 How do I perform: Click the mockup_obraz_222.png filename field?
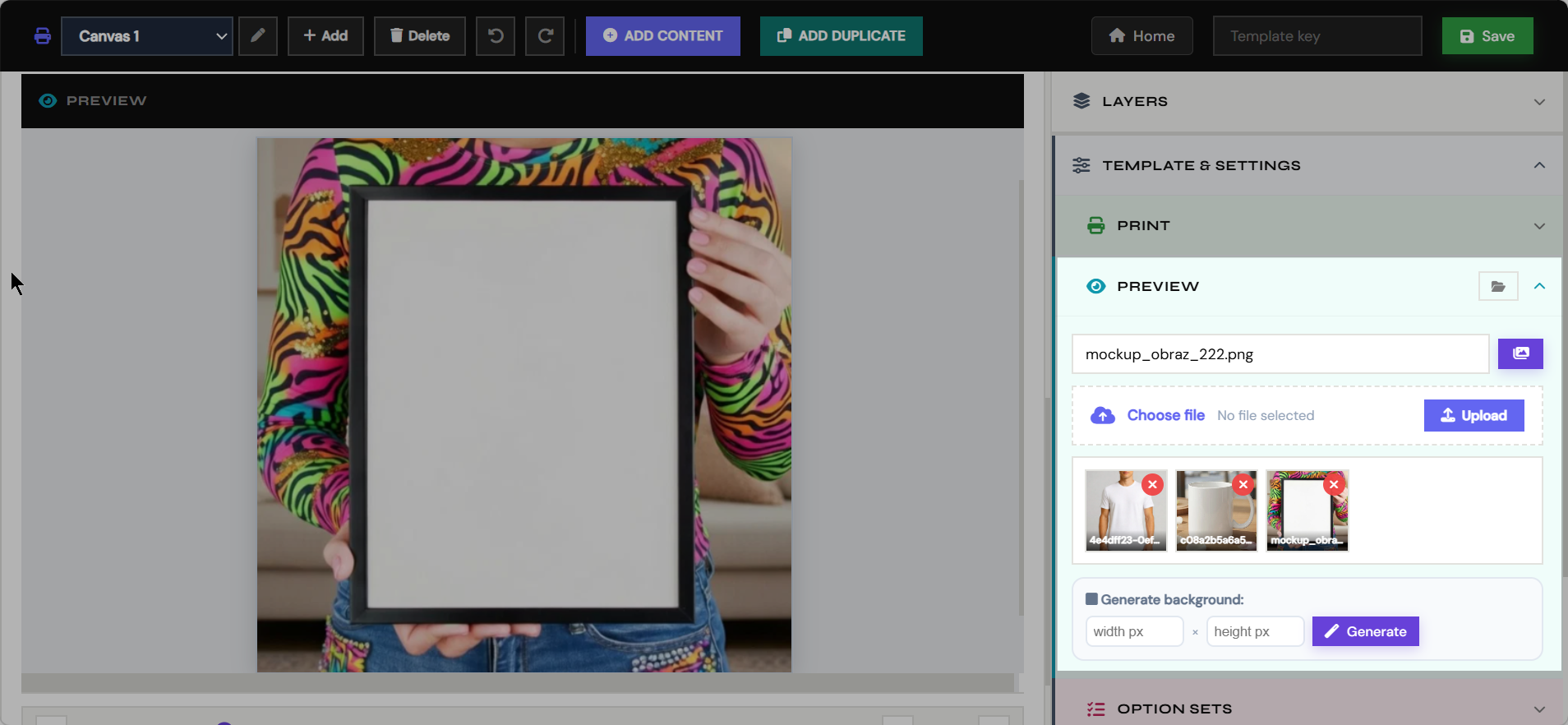click(x=1280, y=354)
